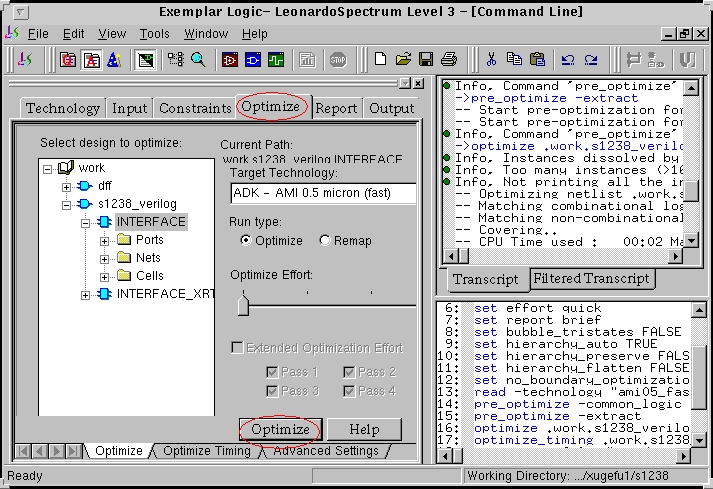The image size is (713, 489).
Task: Toggle the Pass 3 checkbox
Action: pos(272,391)
